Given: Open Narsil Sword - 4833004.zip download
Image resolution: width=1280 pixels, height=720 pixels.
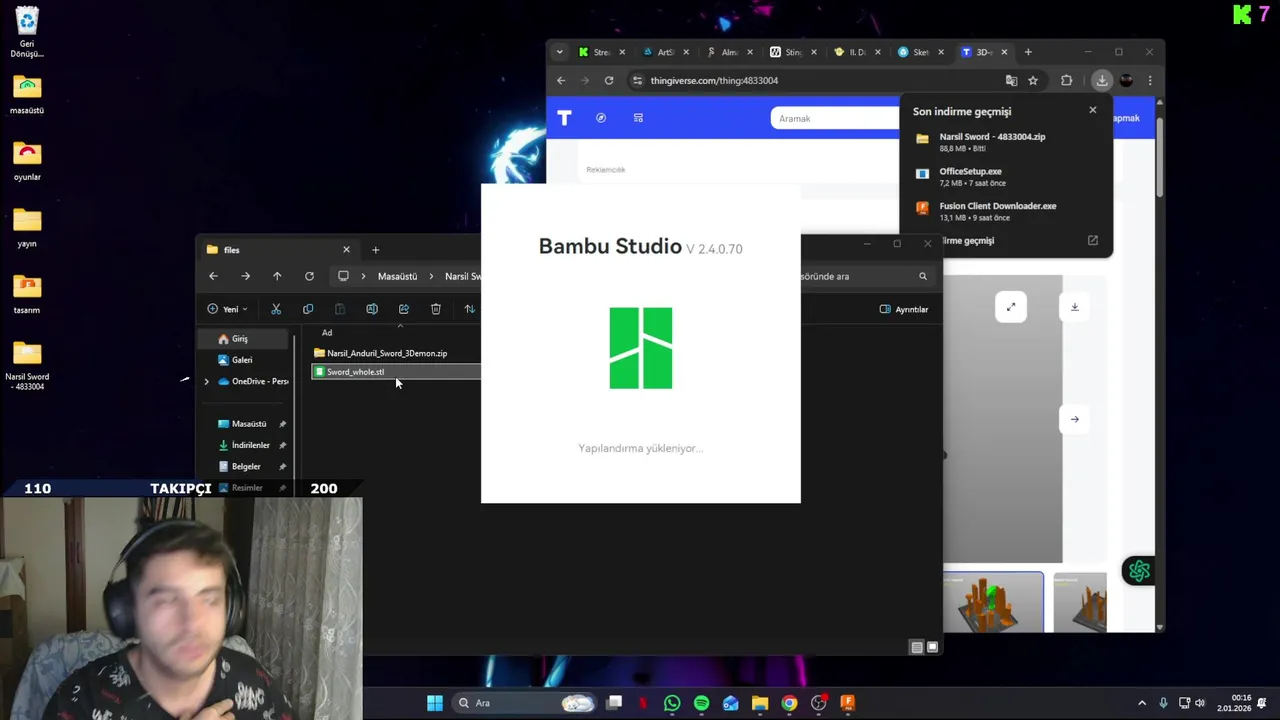Looking at the screenshot, I should point(1006,142).
